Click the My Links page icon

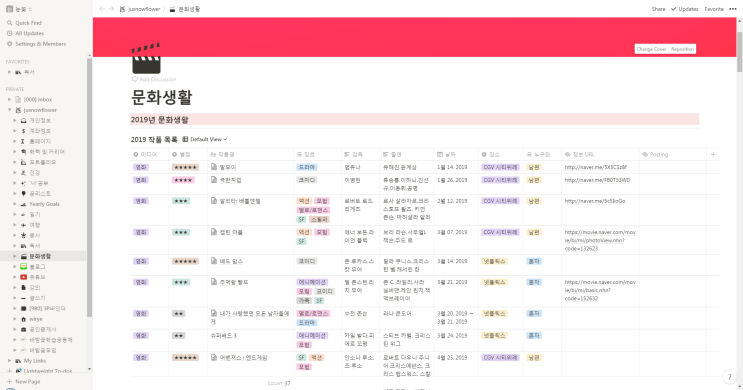pyautogui.click(x=18, y=361)
